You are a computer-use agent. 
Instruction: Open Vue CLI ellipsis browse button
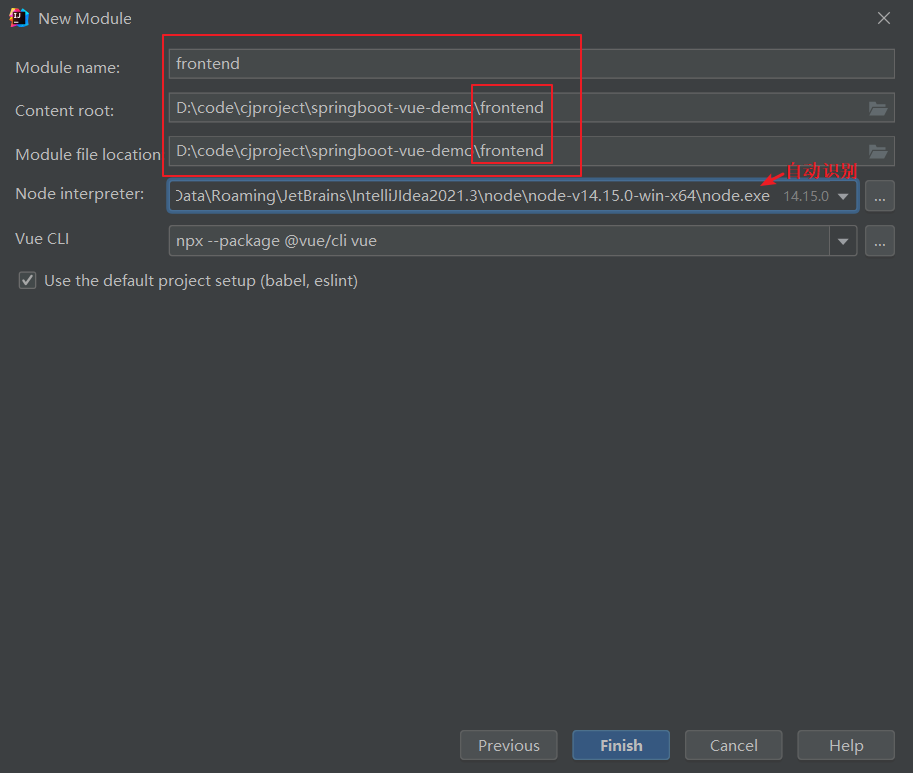click(879, 241)
